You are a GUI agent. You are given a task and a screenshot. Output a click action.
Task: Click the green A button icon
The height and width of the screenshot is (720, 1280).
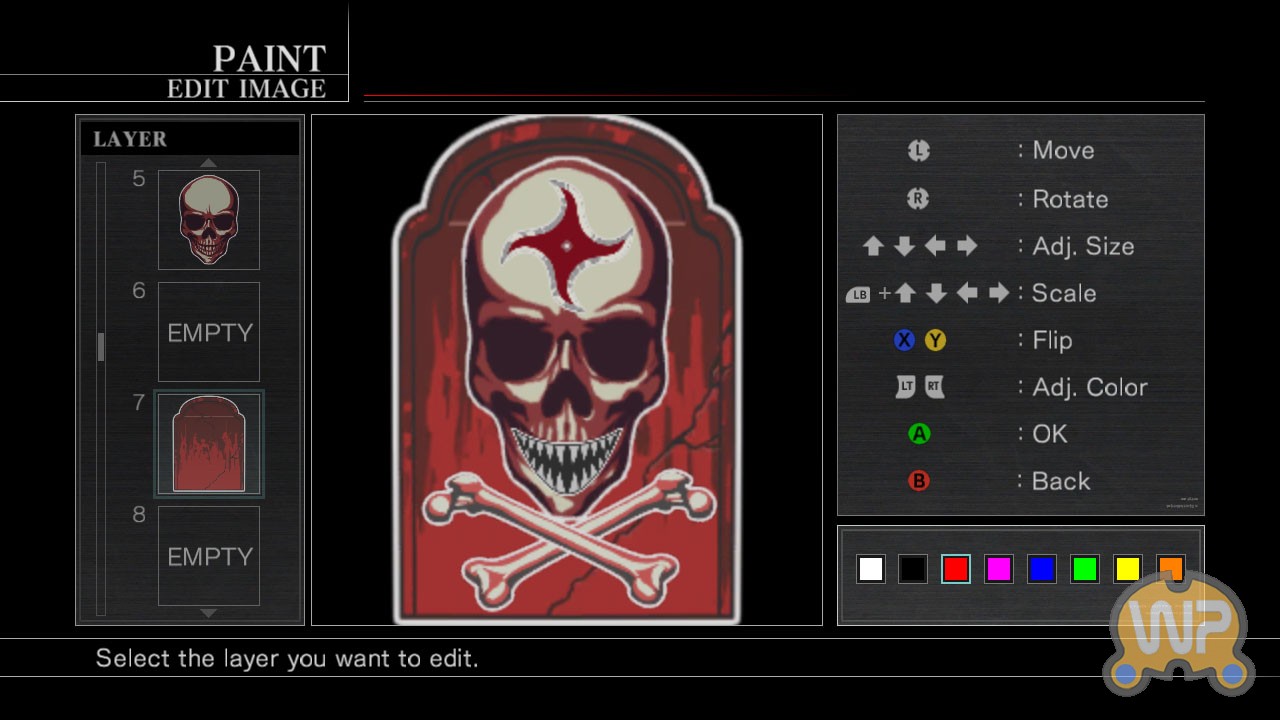(918, 434)
